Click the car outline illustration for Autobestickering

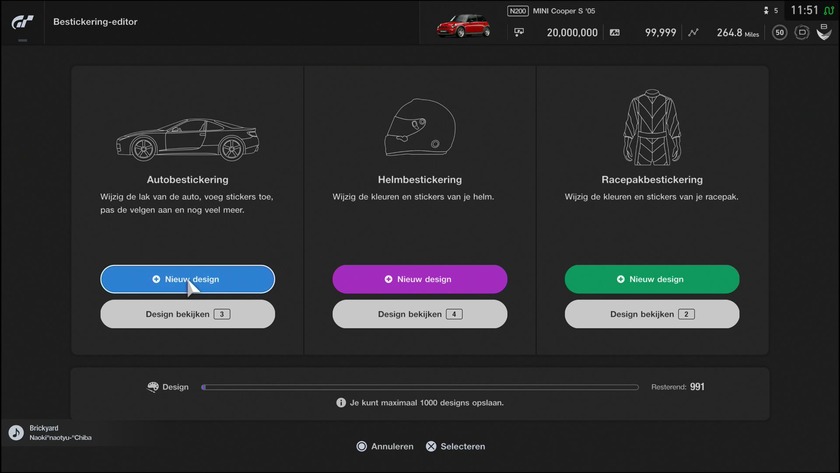click(x=187, y=140)
